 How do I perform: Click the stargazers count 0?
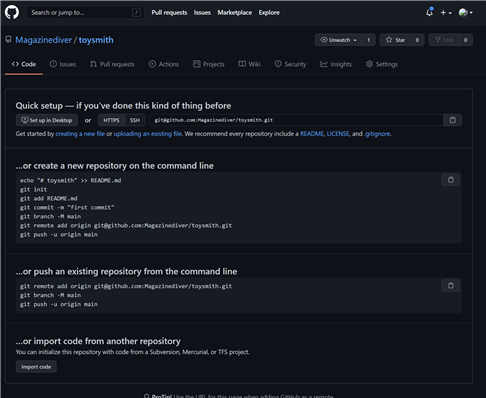(x=417, y=40)
